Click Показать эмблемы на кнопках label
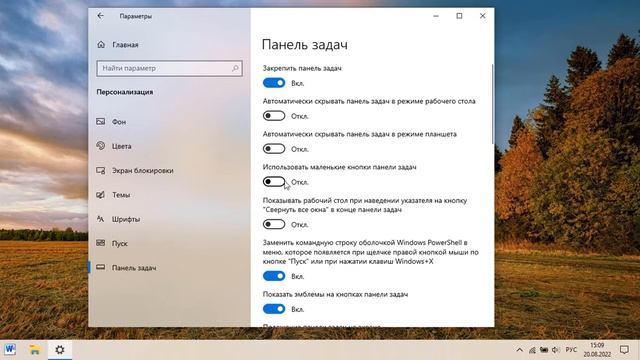 [335, 294]
